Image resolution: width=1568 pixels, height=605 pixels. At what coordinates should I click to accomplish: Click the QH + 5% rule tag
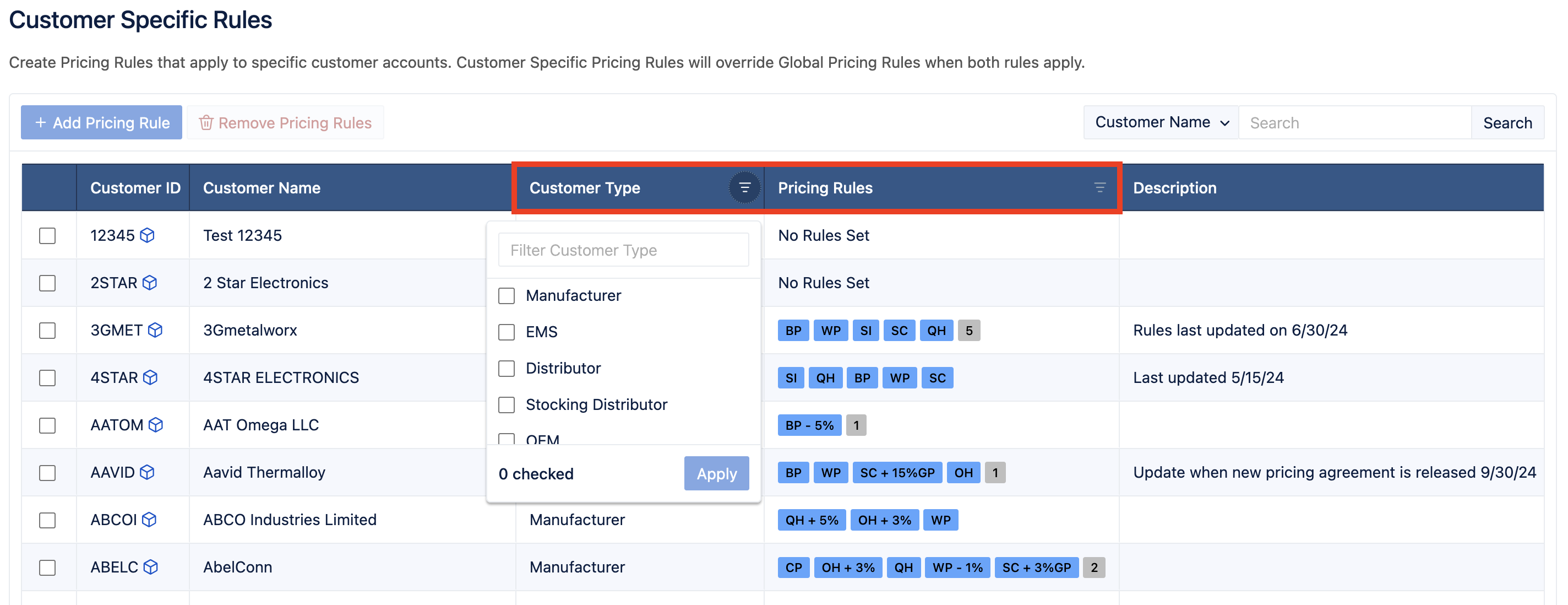812,520
